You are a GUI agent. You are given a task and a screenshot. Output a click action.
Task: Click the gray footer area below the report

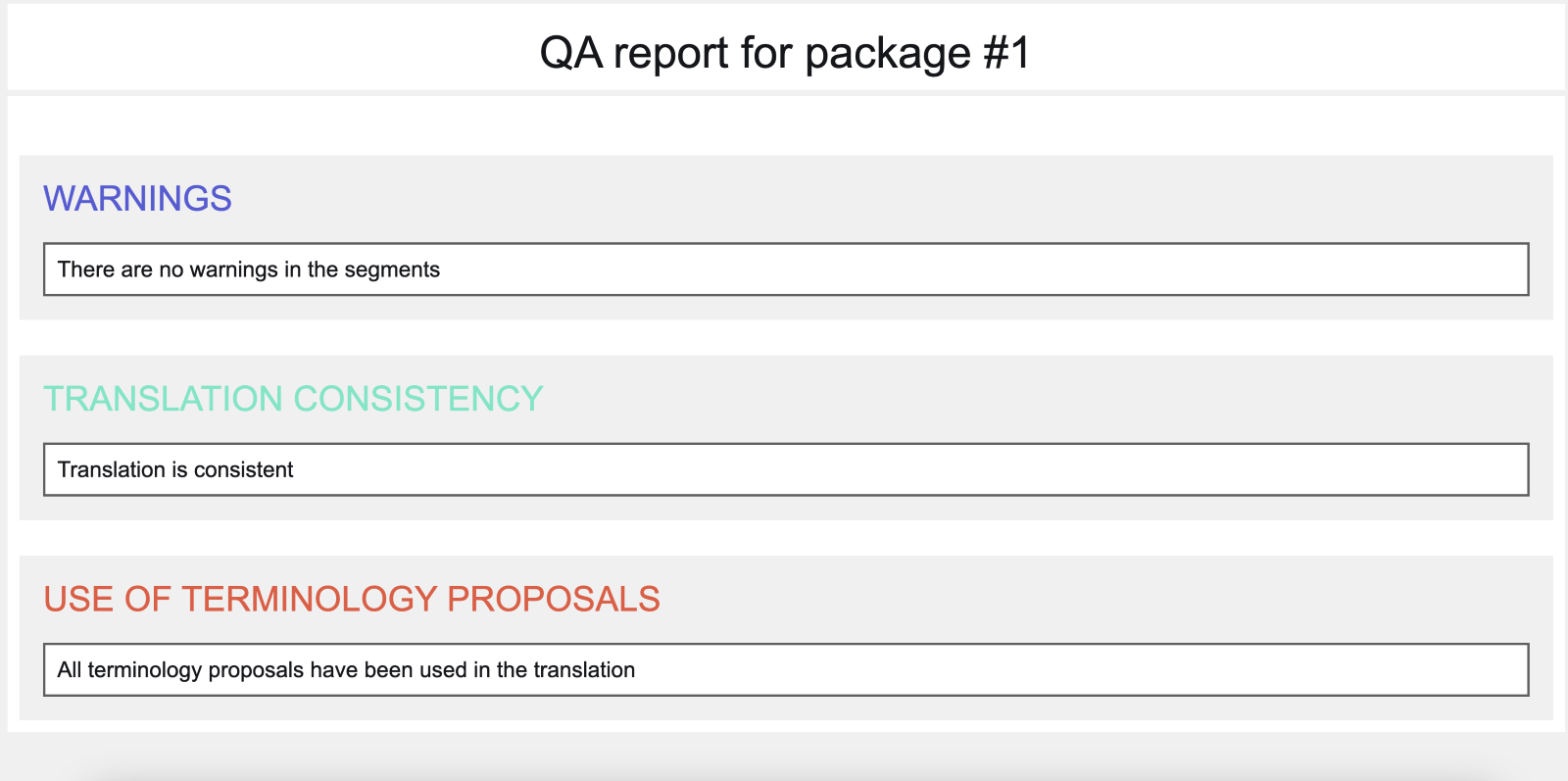pos(784,757)
